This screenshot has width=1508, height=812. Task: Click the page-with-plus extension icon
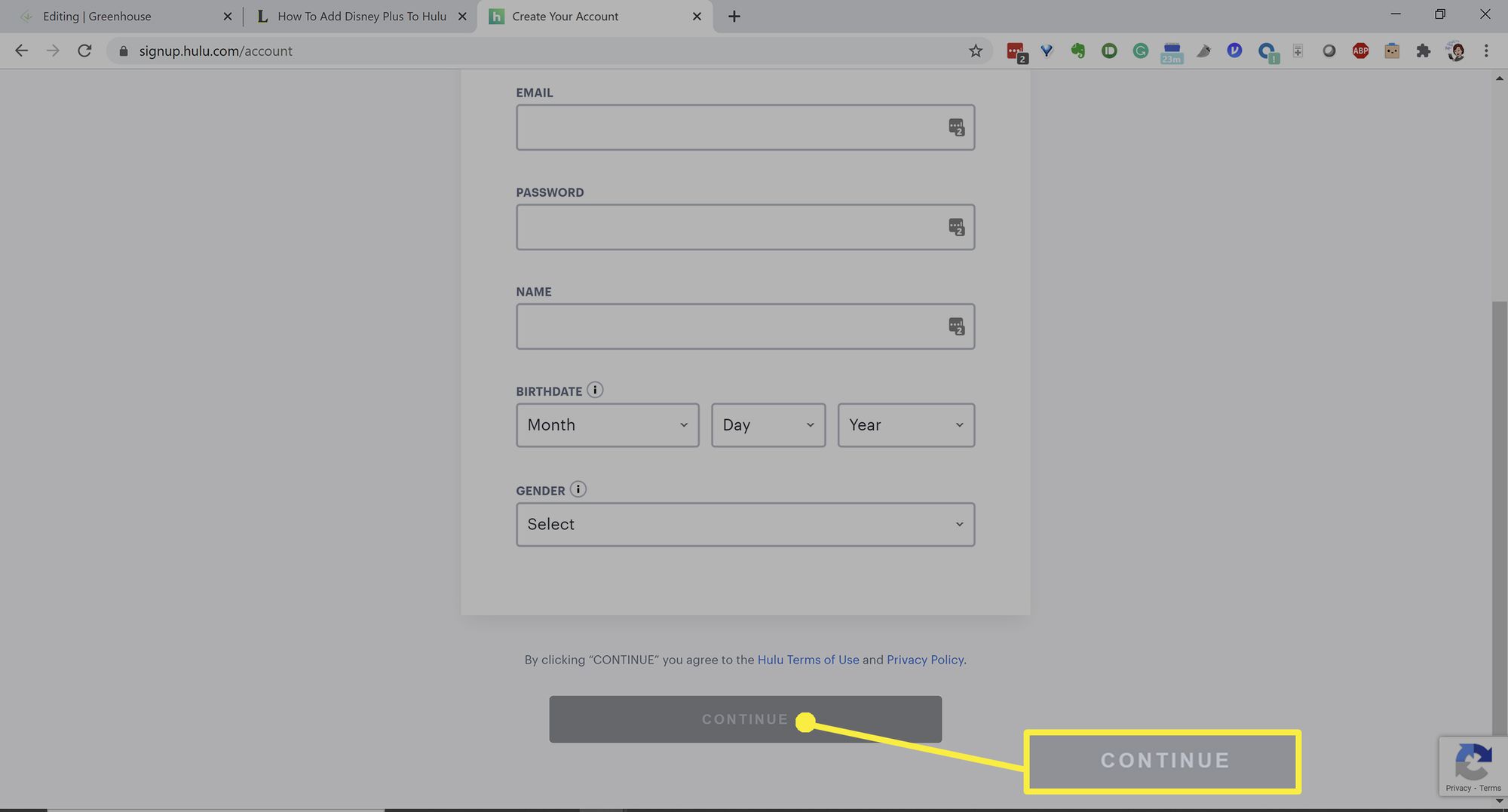click(1298, 51)
